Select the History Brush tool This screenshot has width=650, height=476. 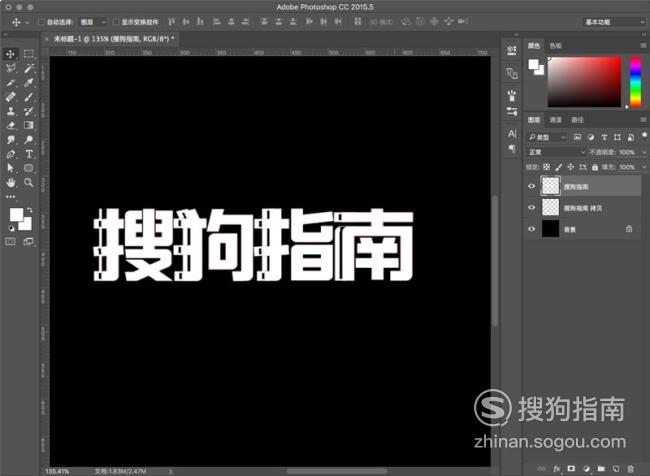click(29, 111)
